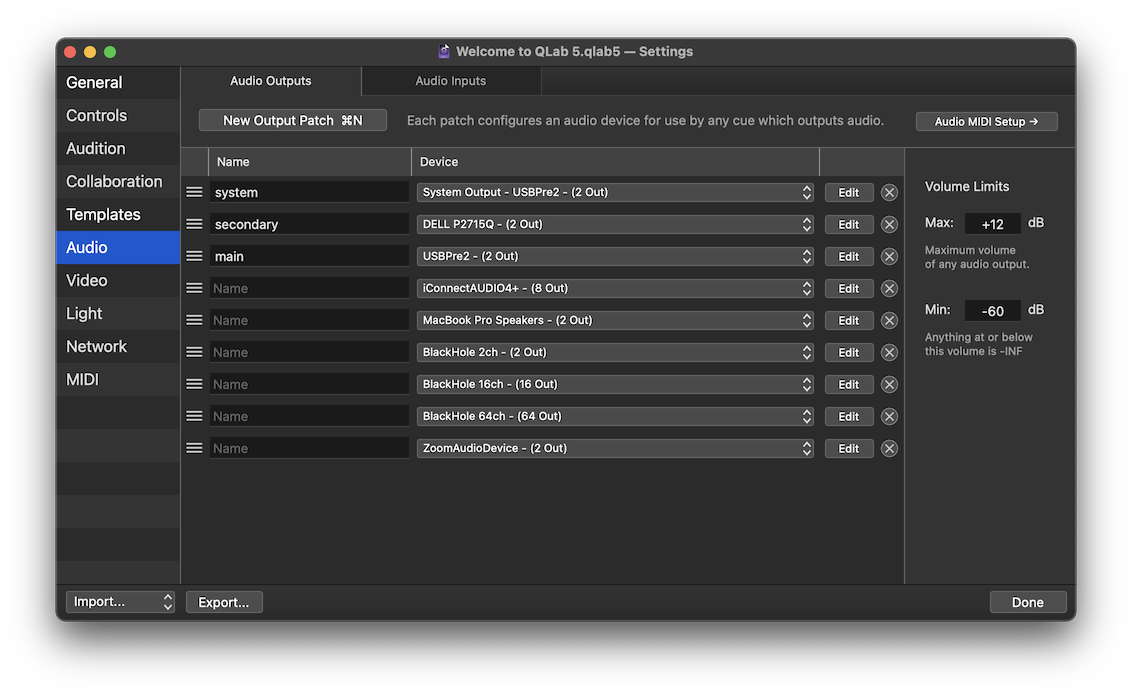Click Export button

[x=224, y=602]
